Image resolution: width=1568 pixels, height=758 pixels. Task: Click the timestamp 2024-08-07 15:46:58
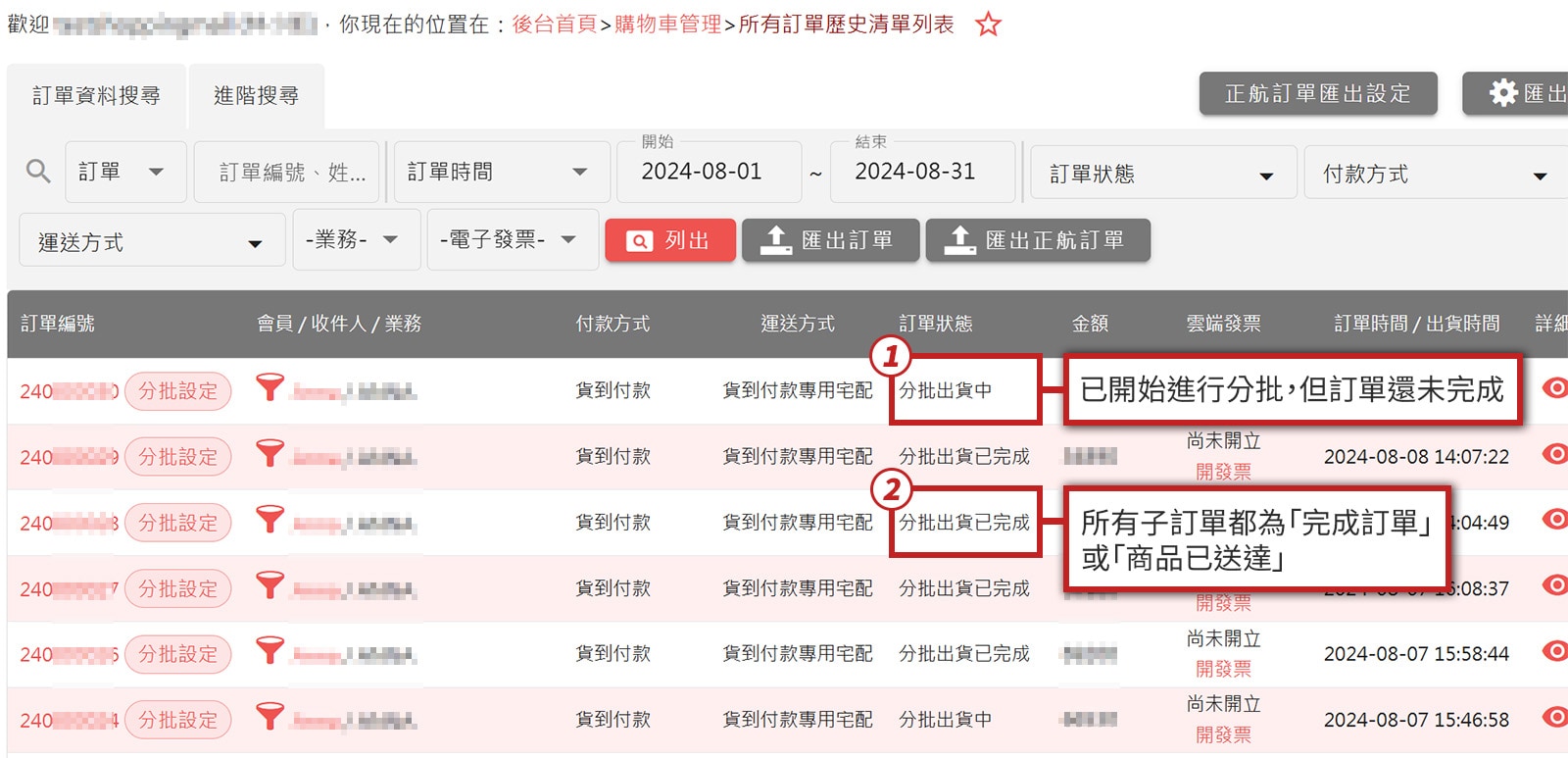(1416, 720)
